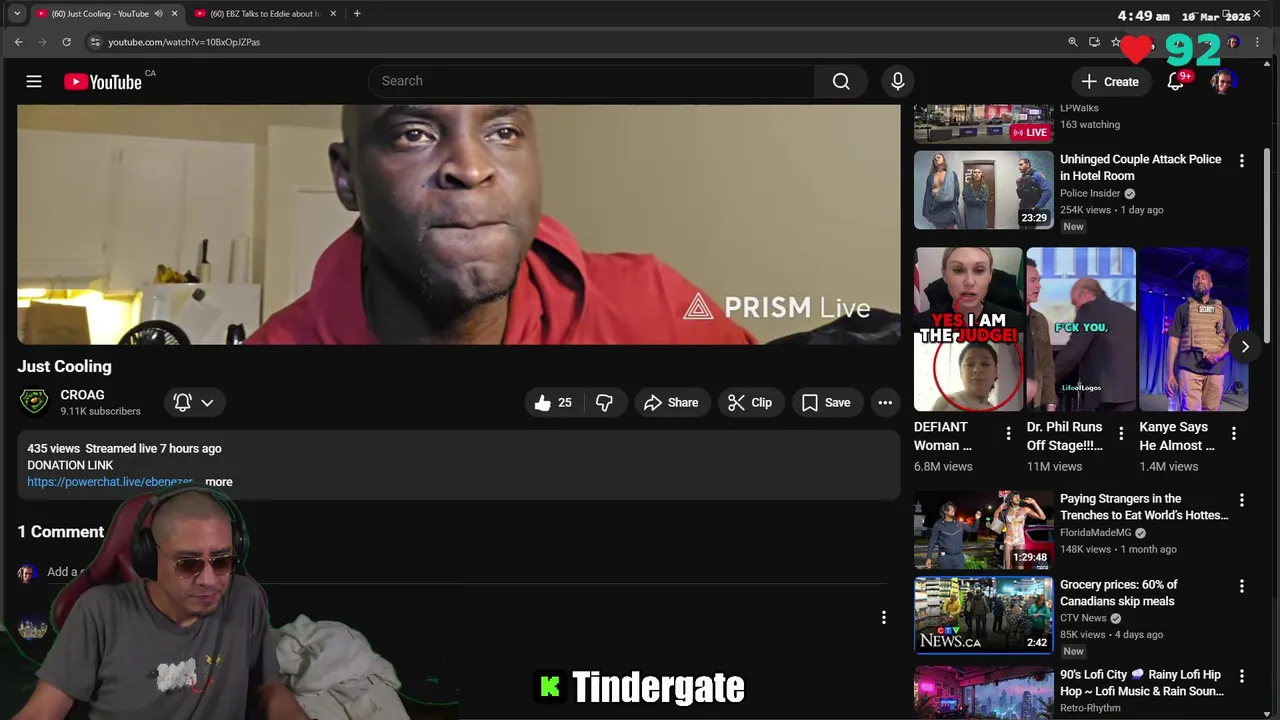Close the EBZ Talks to Eddie tab
Screen dimensions: 1280x720
[333, 14]
